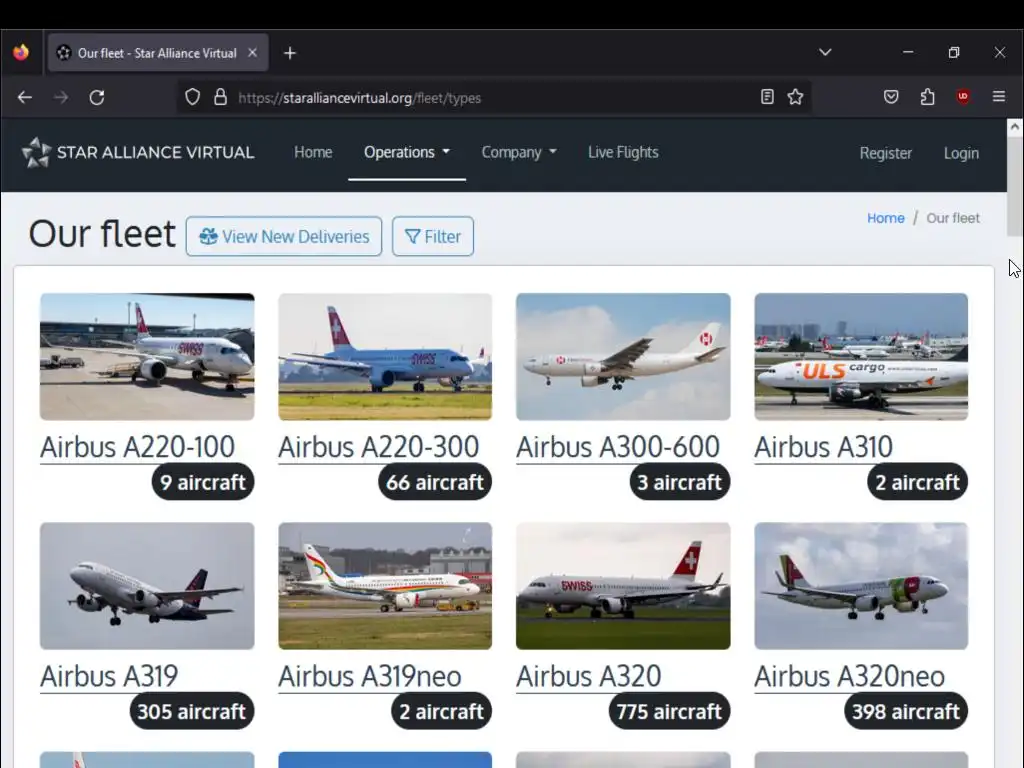Open tracking protection shield icon
Viewport: 1024px width, 768px height.
coord(192,97)
